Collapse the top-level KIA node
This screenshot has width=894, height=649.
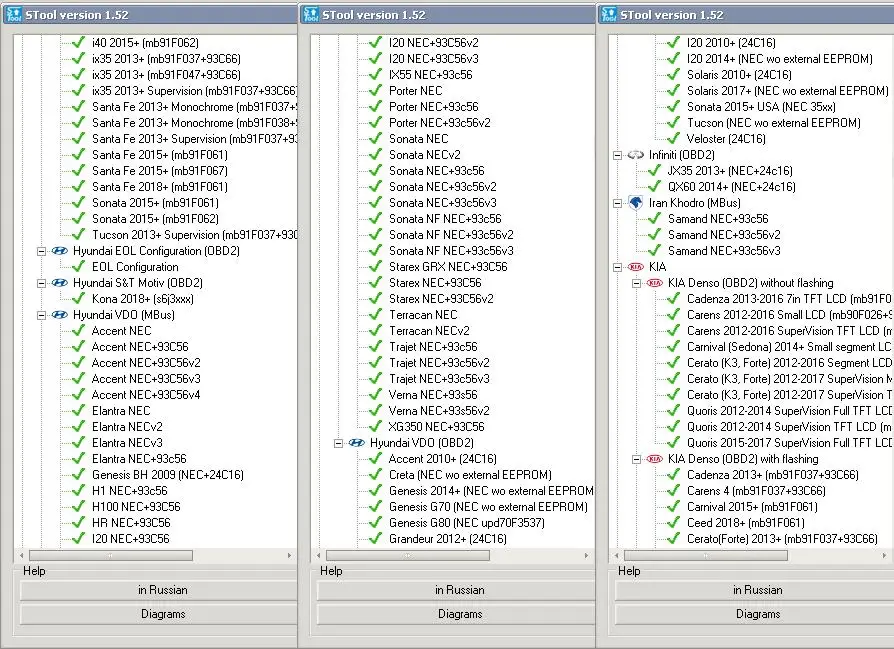pyautogui.click(x=617, y=267)
